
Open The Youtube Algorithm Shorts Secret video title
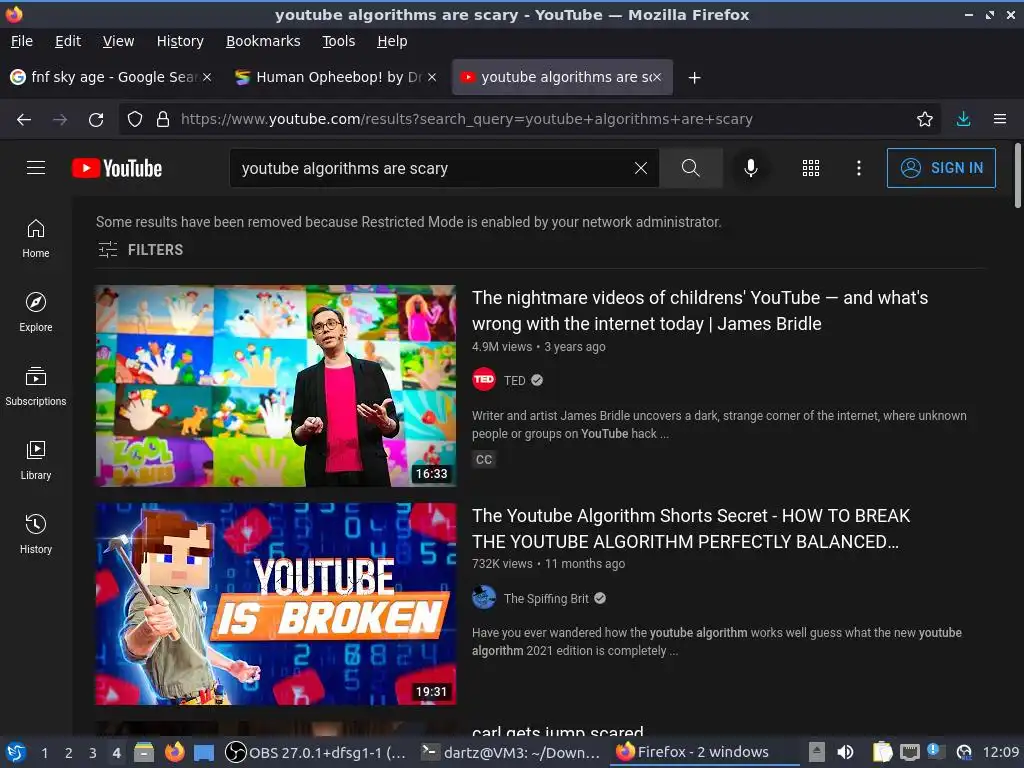click(x=691, y=528)
